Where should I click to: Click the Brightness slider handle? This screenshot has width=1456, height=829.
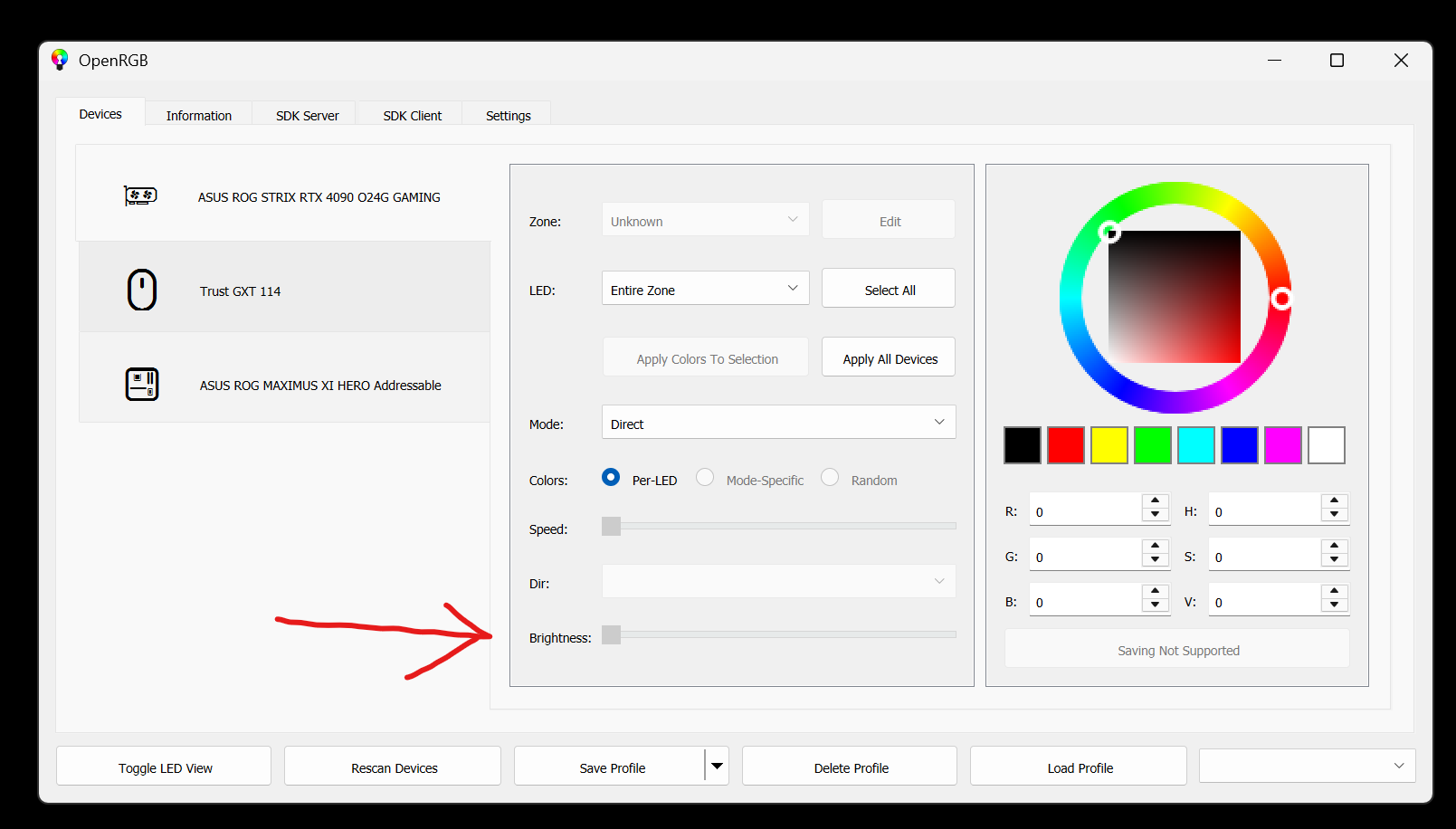pos(612,634)
